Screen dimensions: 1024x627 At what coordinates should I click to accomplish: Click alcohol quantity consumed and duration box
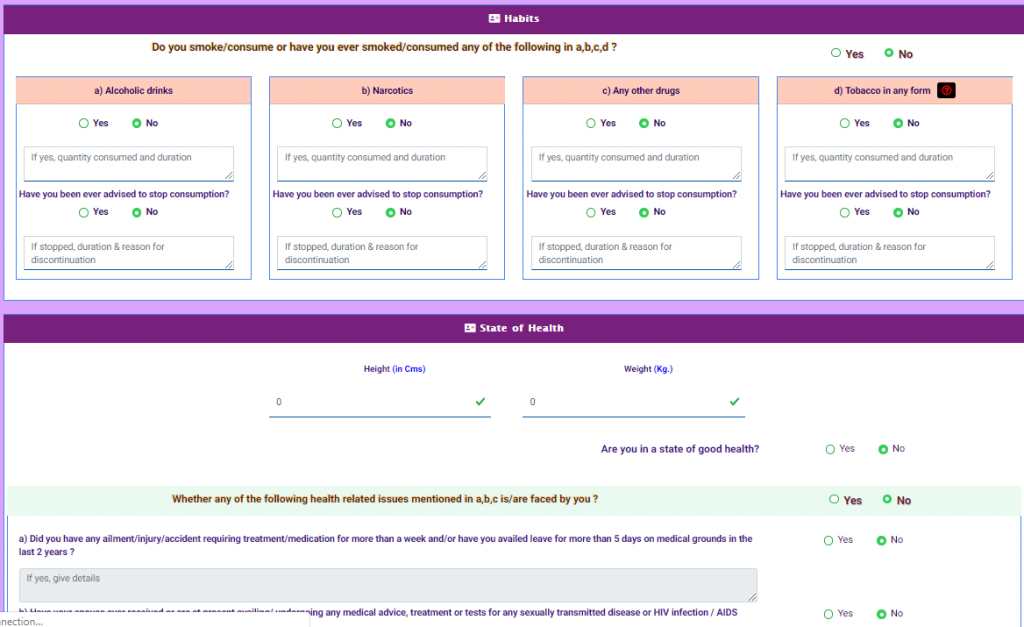pos(129,163)
